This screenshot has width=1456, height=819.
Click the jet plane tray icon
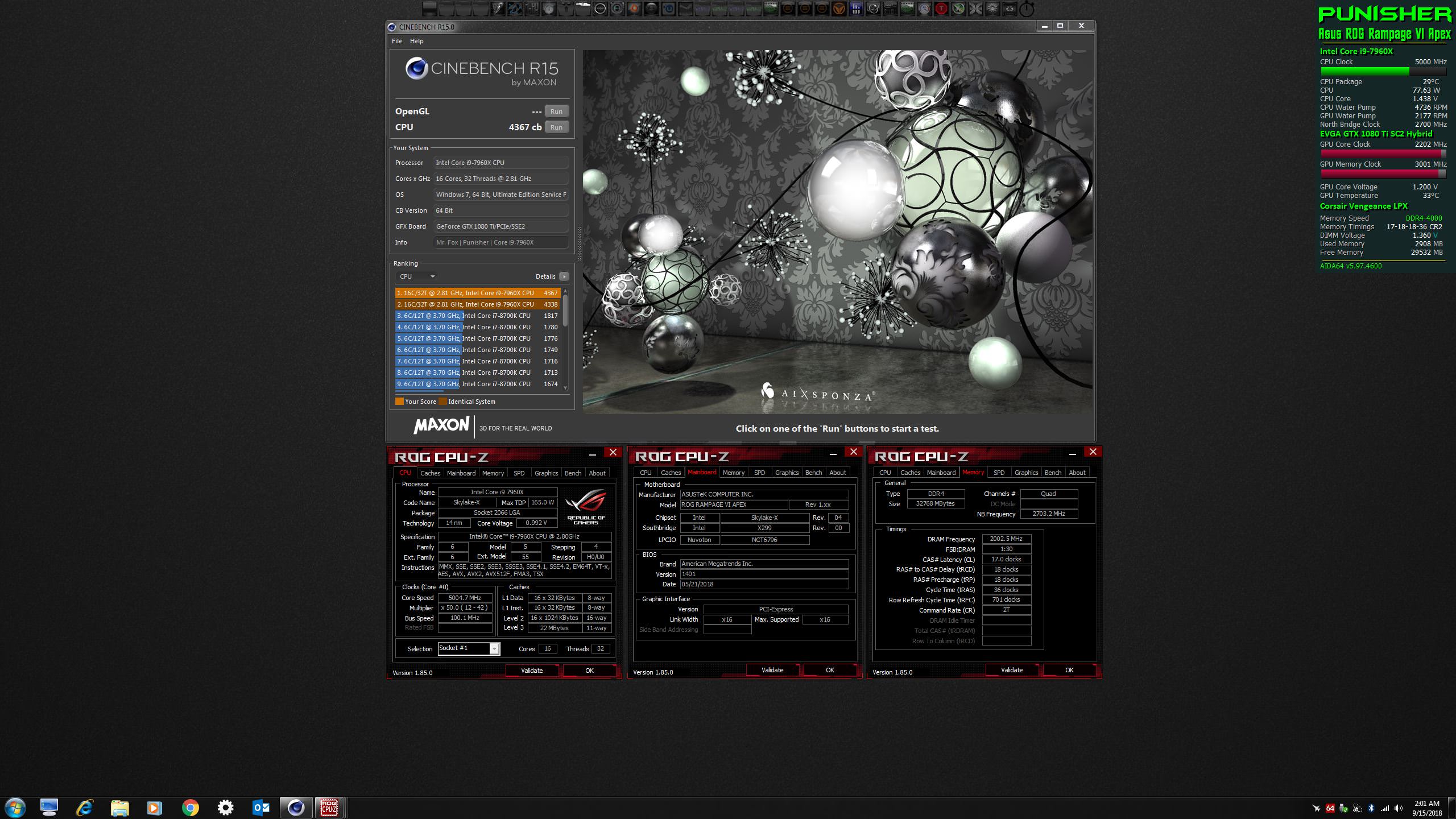pyautogui.click(x=1316, y=808)
